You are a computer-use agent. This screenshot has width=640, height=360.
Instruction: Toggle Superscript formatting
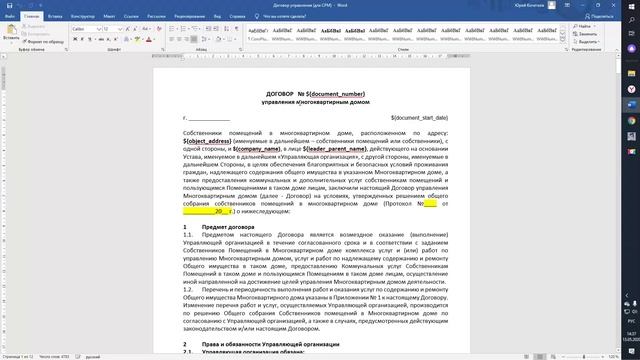(x=116, y=39)
